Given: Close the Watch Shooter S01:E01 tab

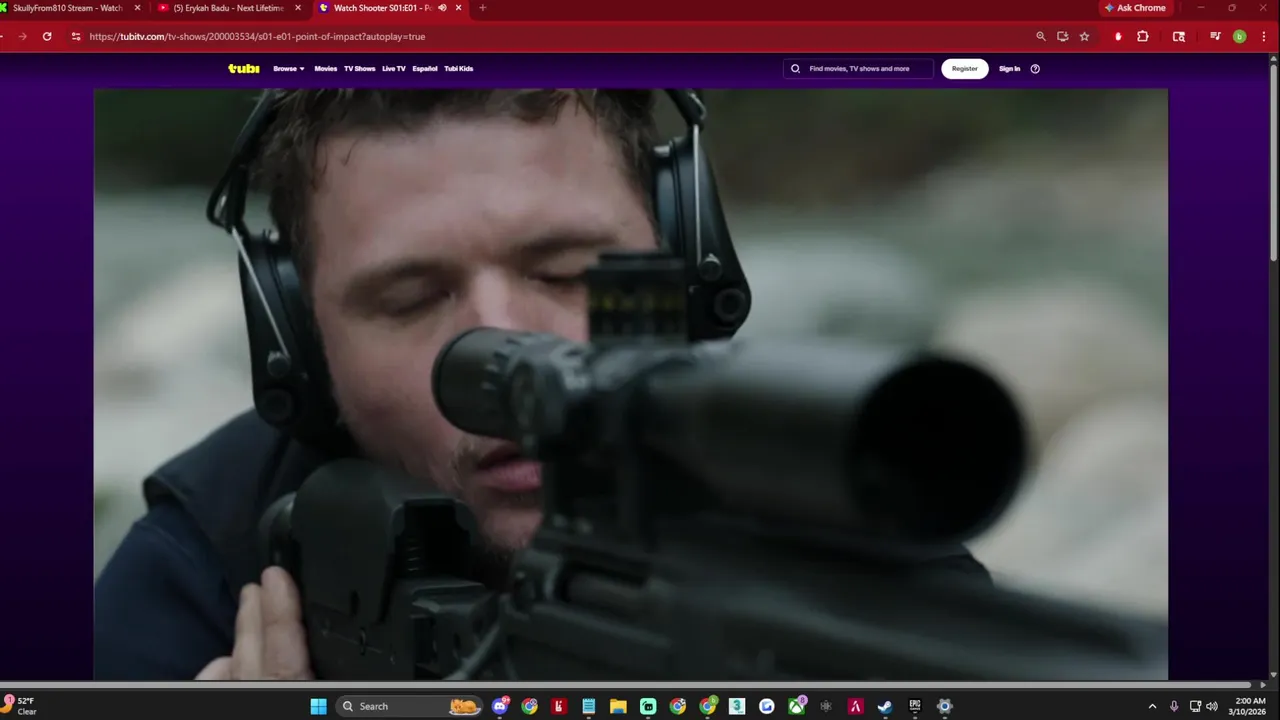Looking at the screenshot, I should pos(459,8).
